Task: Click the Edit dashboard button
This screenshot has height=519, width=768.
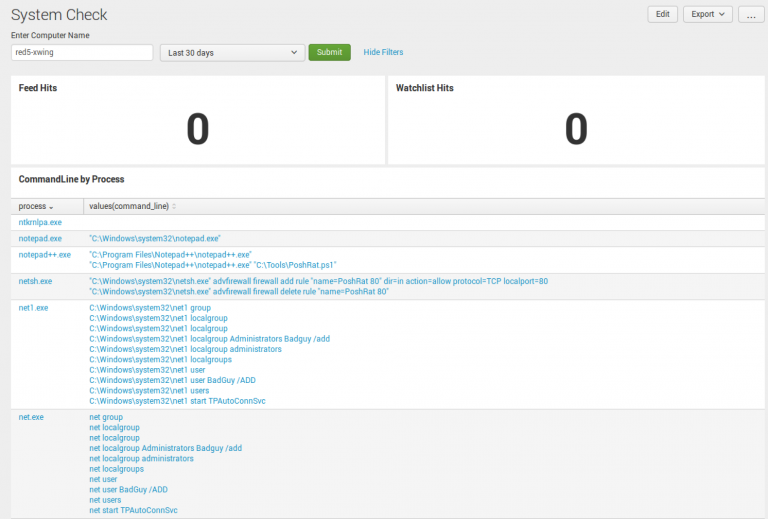Action: (x=662, y=14)
